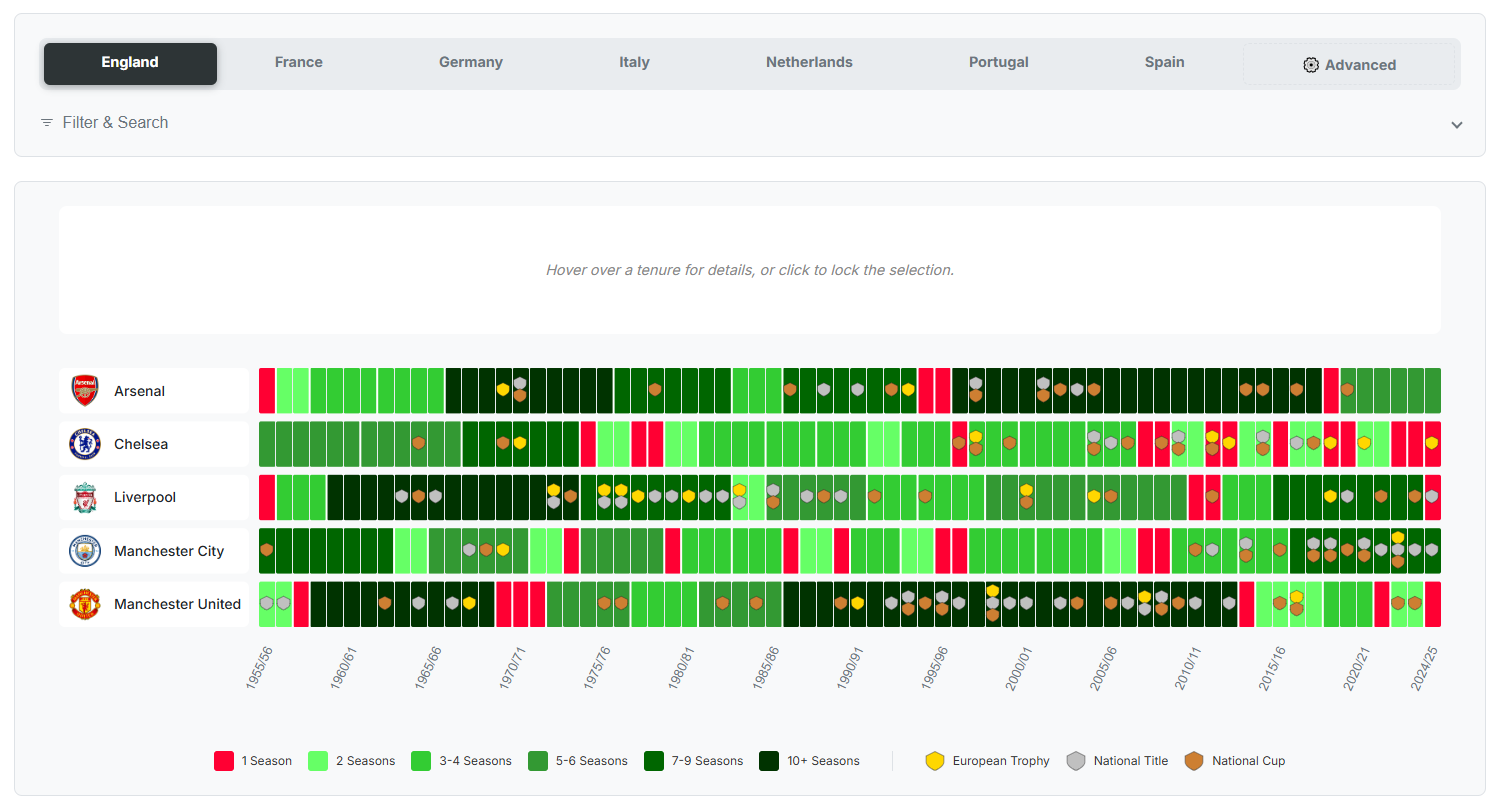Click Arsenal's 2024/25 tenure cell
Viewport: 1501px width, 808px height.
(1433, 391)
